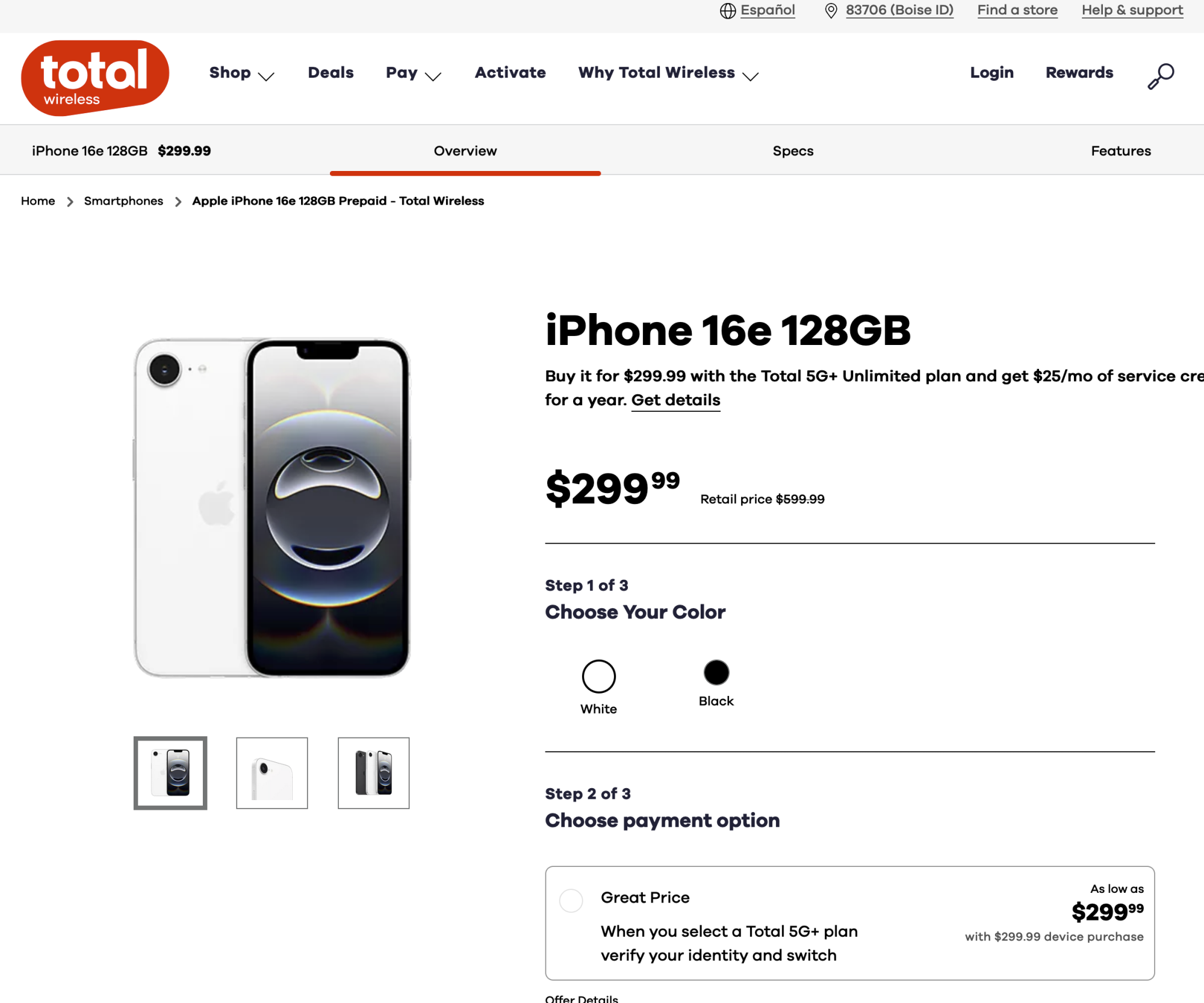Choose the Great Price payment option
Image resolution: width=1204 pixels, height=1003 pixels.
pos(570,901)
